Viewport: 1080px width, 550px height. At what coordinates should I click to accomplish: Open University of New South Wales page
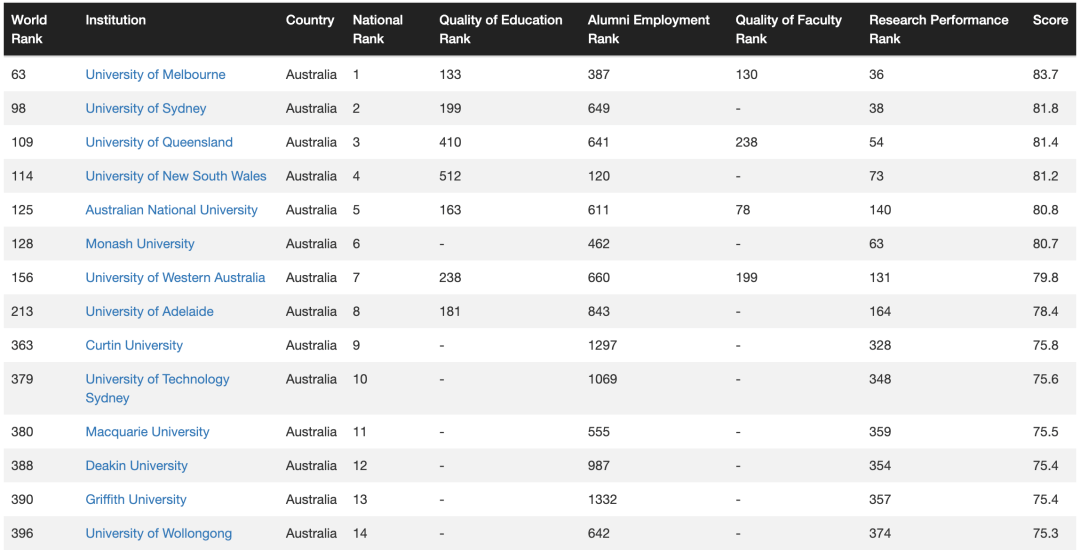coord(176,176)
